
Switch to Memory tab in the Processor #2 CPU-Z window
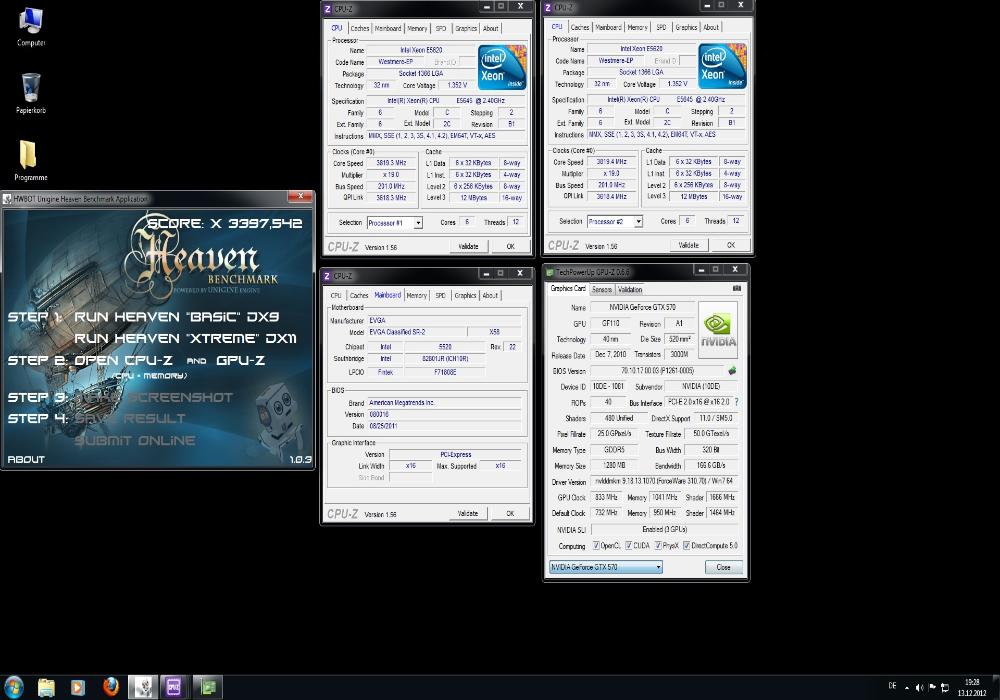click(x=636, y=27)
